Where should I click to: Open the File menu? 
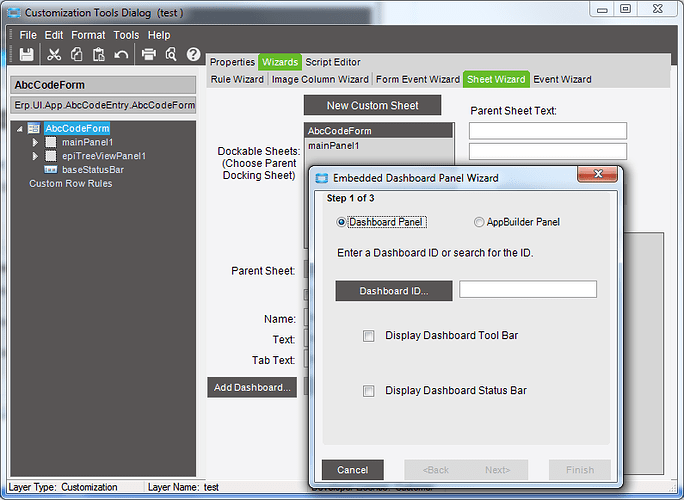click(28, 35)
